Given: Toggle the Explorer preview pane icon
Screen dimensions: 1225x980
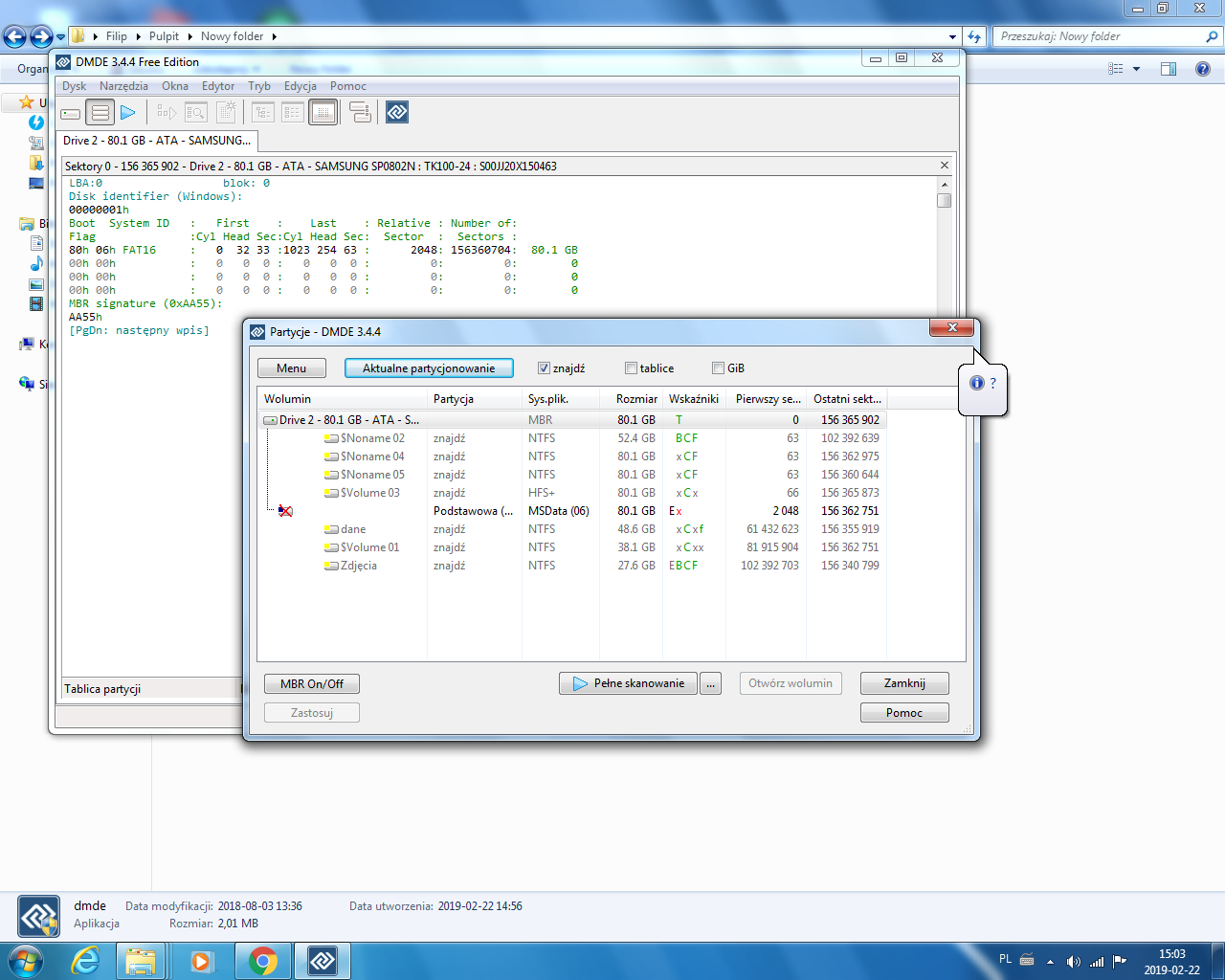Looking at the screenshot, I should click(x=1169, y=69).
